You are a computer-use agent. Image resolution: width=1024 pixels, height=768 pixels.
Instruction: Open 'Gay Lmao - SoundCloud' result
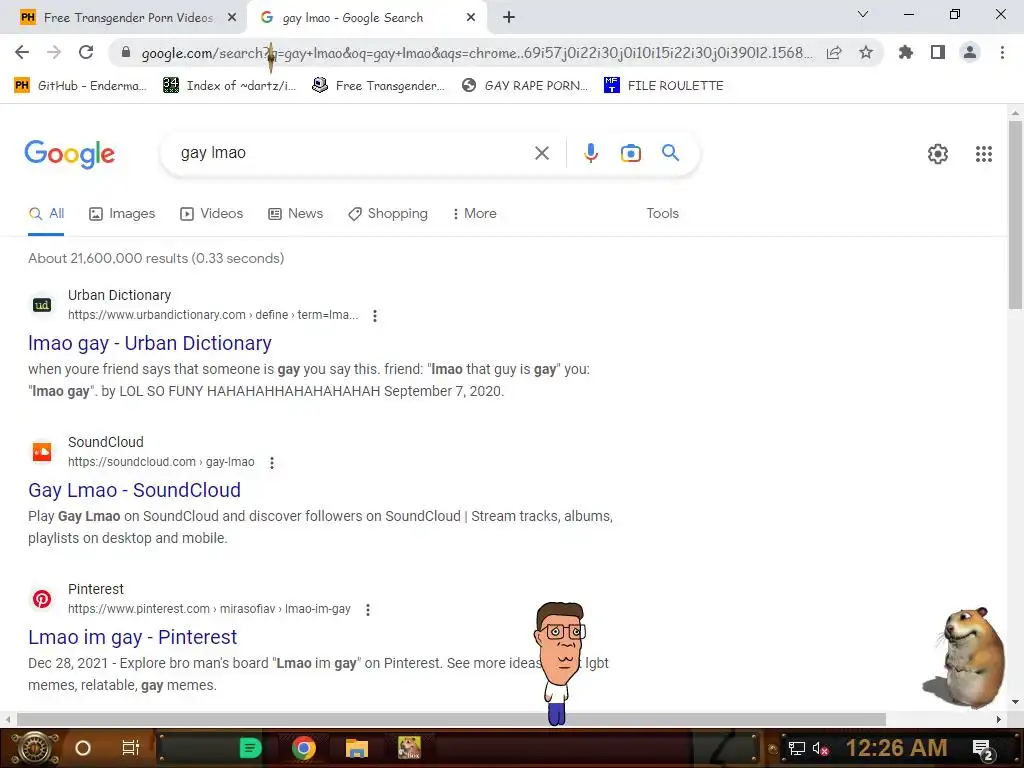(135, 490)
